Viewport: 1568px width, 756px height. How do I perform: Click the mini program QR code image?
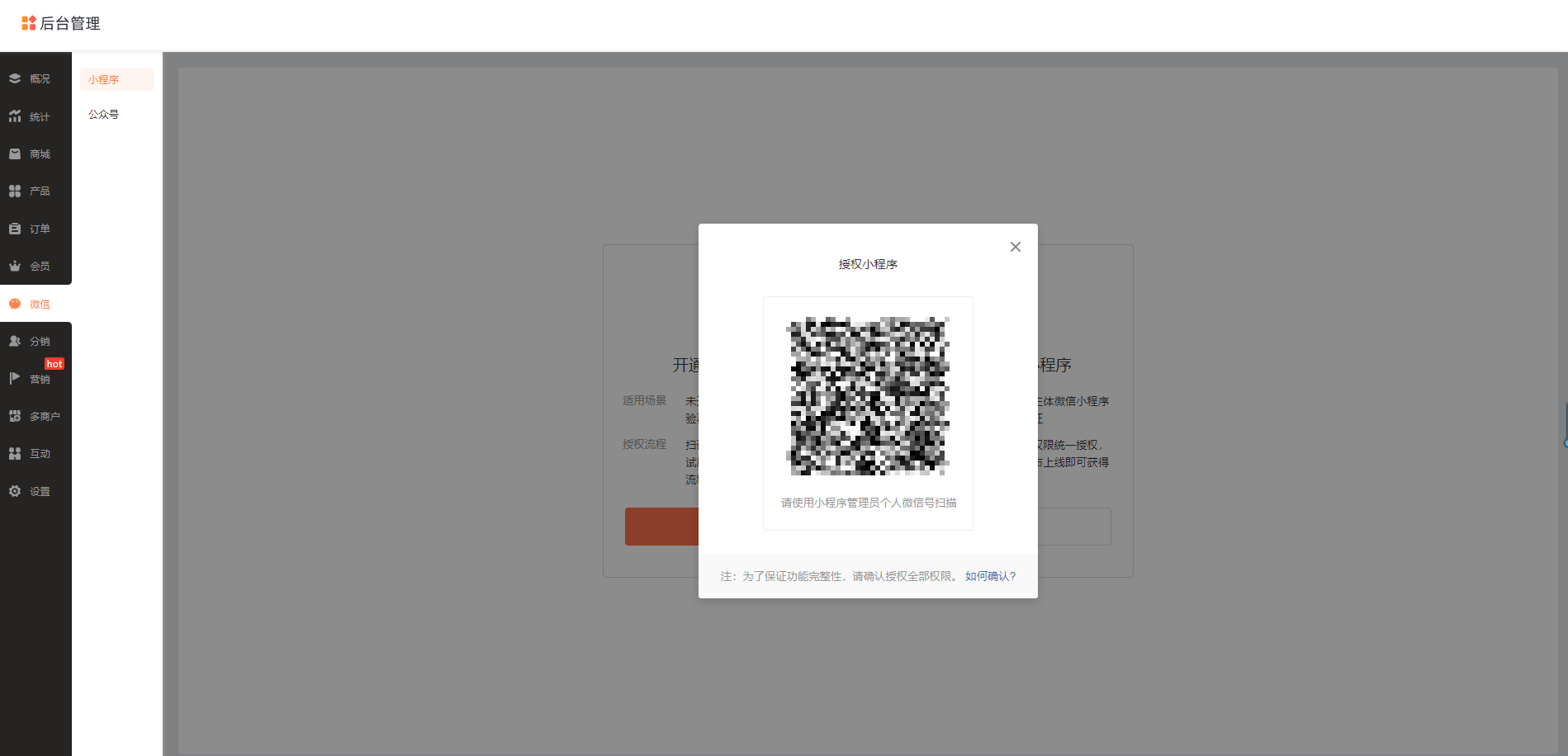(868, 396)
